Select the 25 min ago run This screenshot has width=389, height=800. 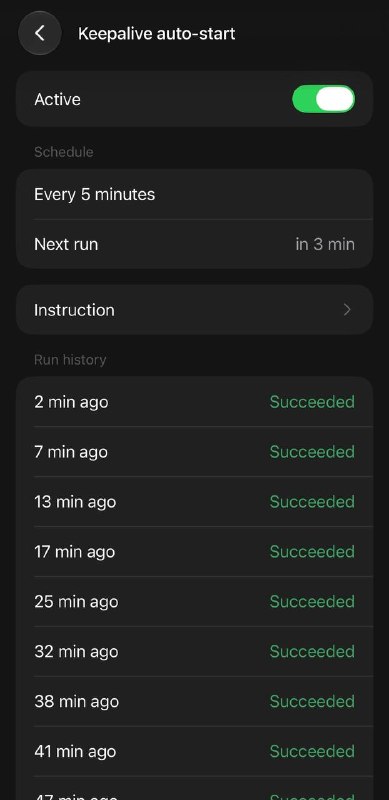[194, 602]
